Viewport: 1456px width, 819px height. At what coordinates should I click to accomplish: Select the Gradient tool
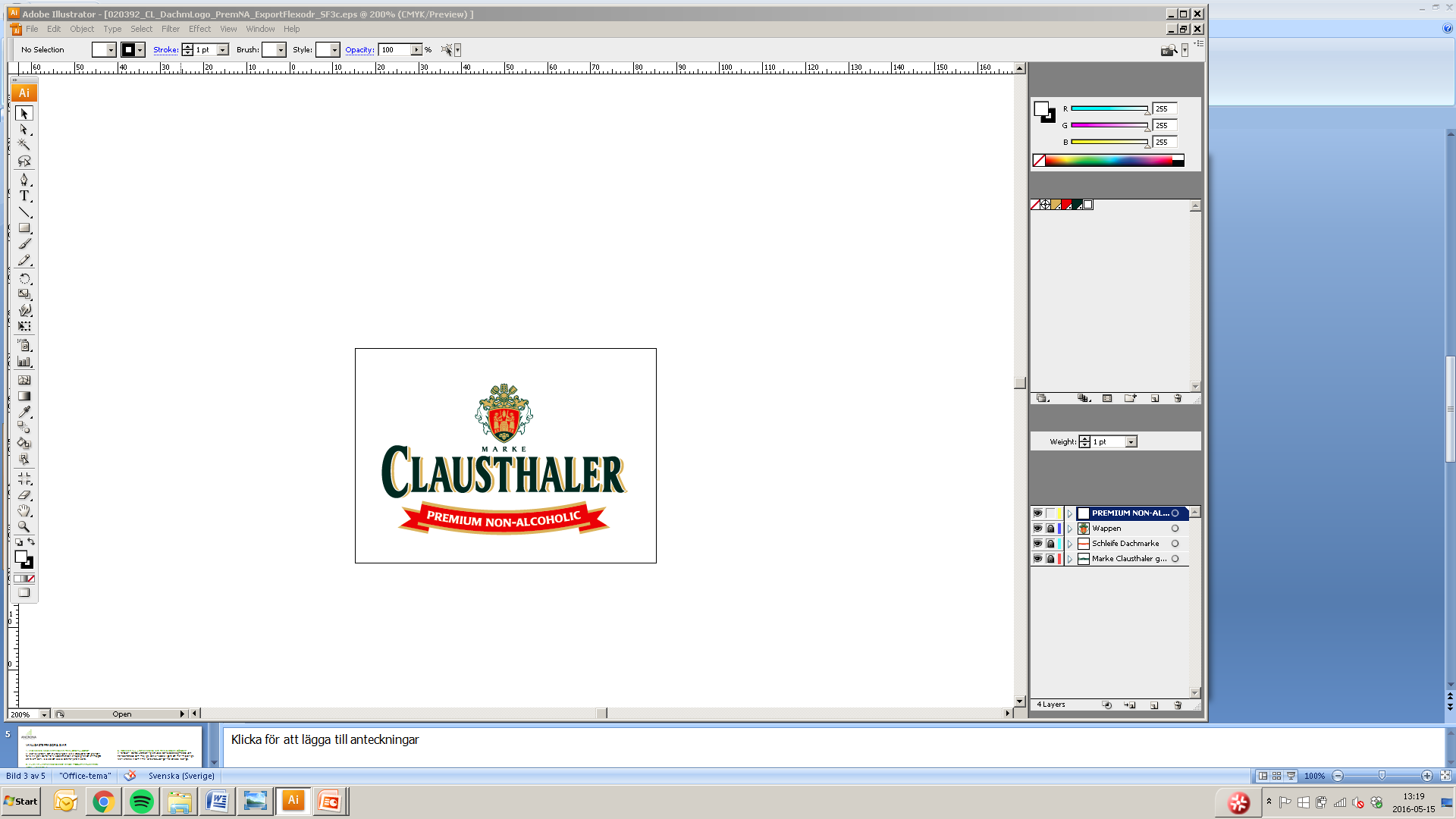(x=24, y=396)
